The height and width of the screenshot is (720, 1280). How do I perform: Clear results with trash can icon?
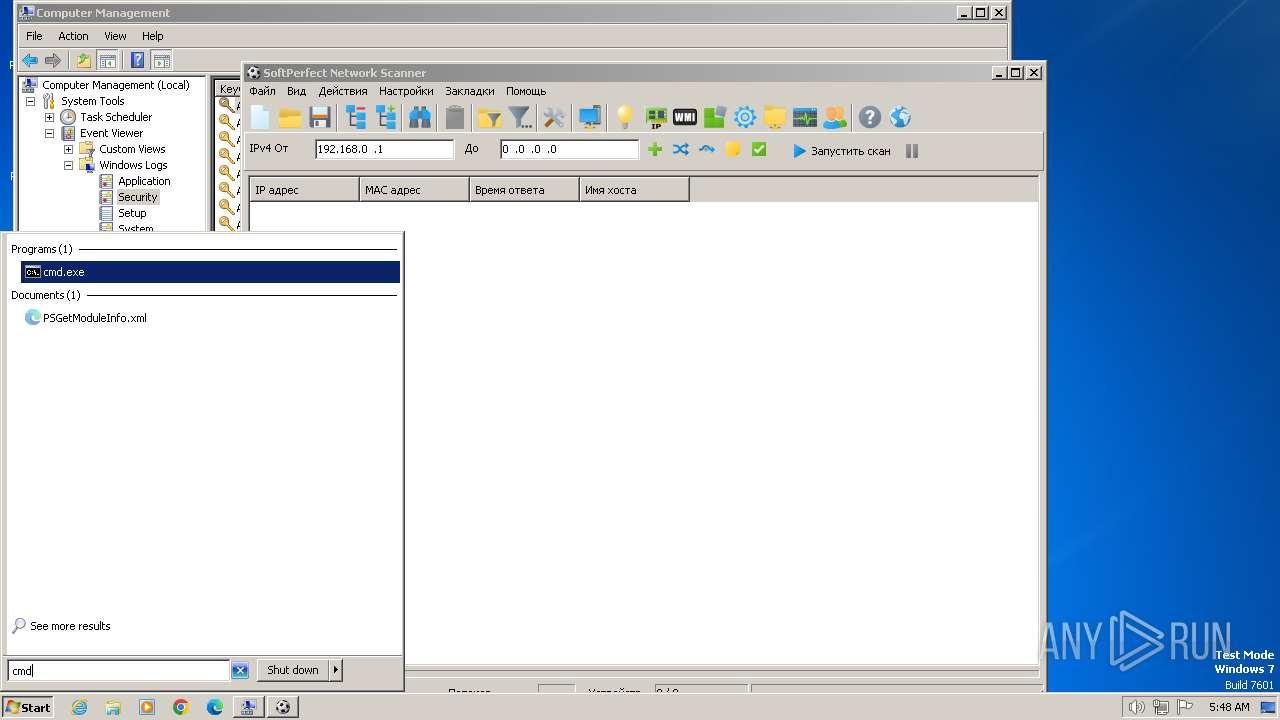(x=455, y=118)
